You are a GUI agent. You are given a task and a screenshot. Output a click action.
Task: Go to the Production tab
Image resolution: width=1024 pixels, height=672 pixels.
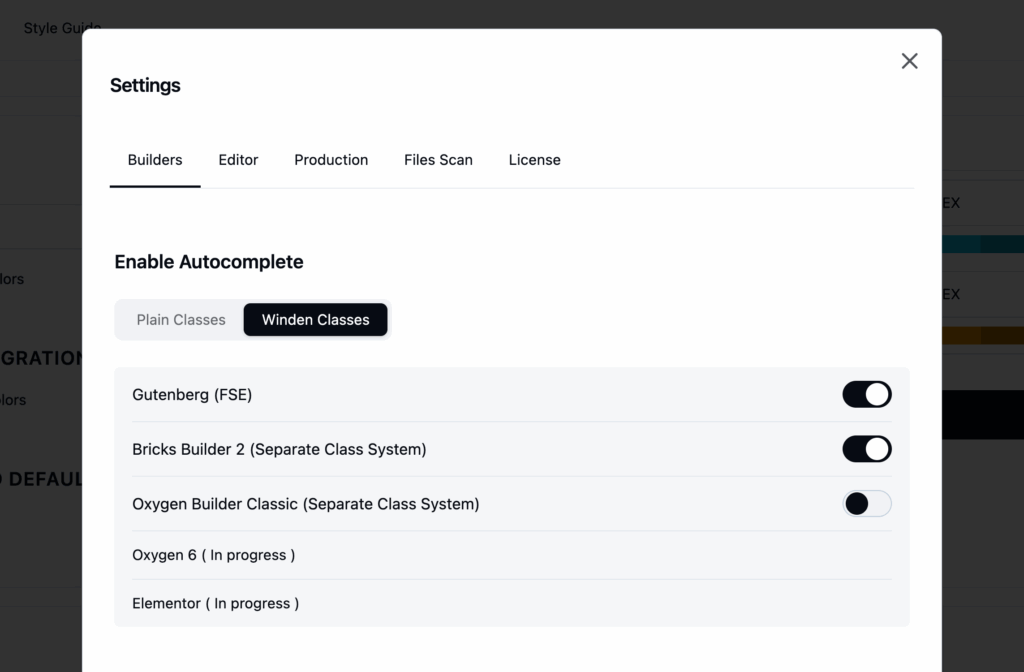point(331,160)
